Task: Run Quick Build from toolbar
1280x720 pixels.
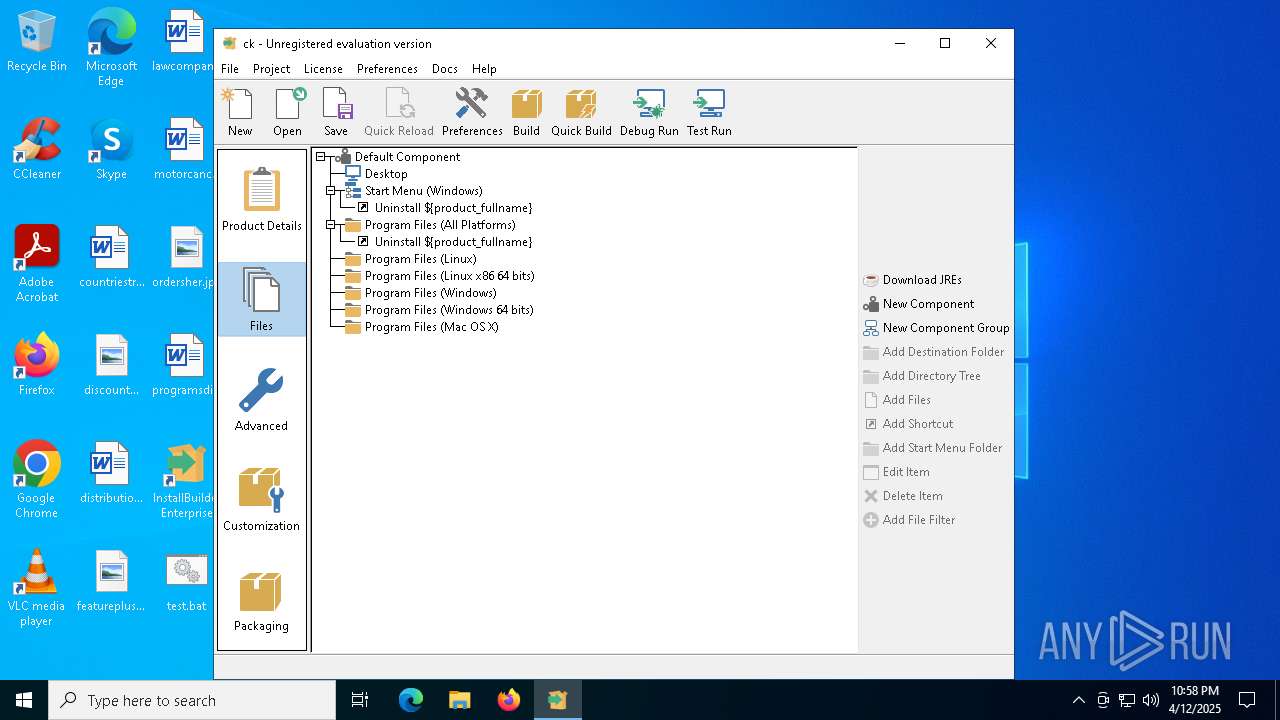Action: [581, 112]
